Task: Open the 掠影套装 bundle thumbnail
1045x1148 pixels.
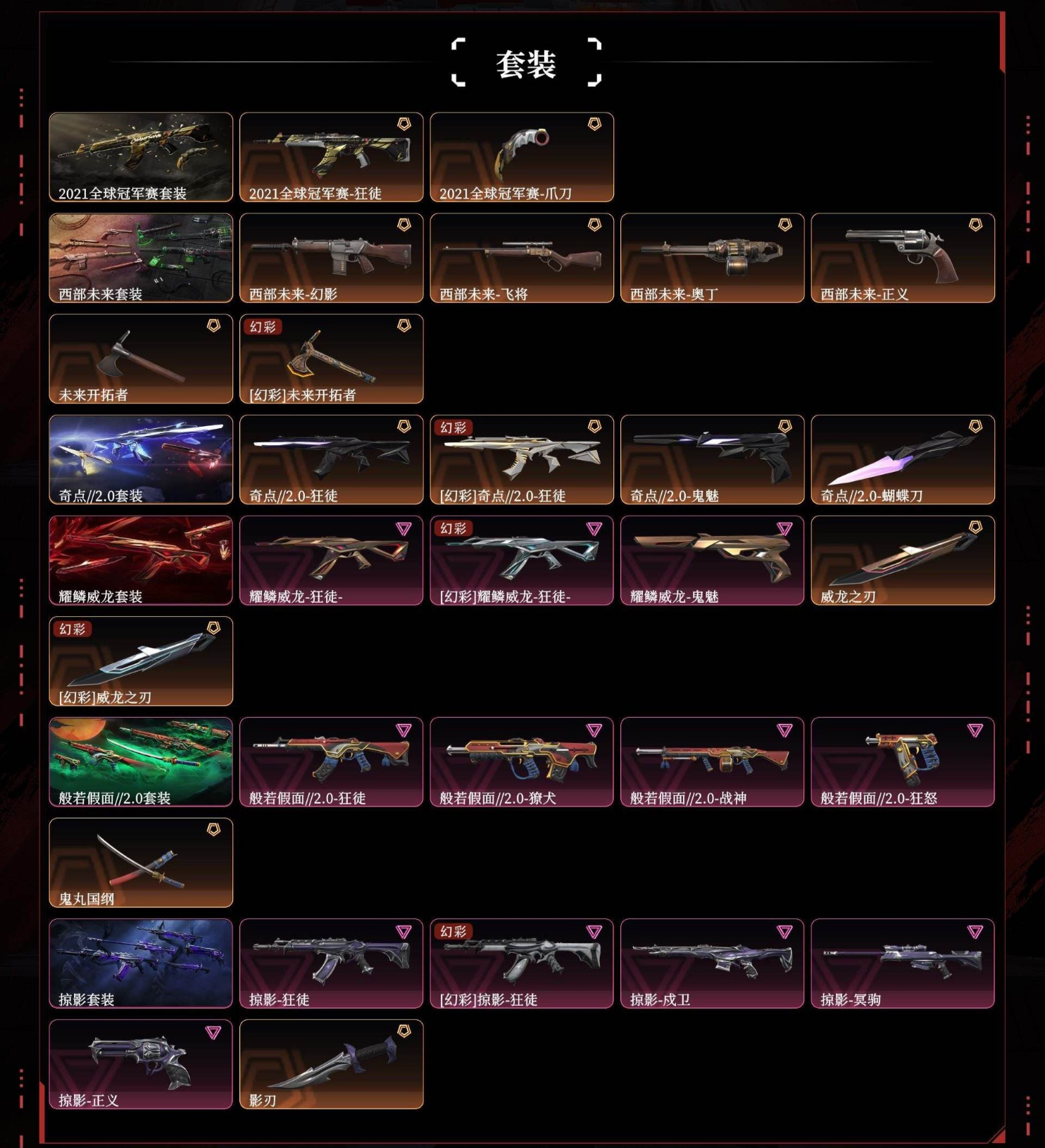Action: coord(141,963)
